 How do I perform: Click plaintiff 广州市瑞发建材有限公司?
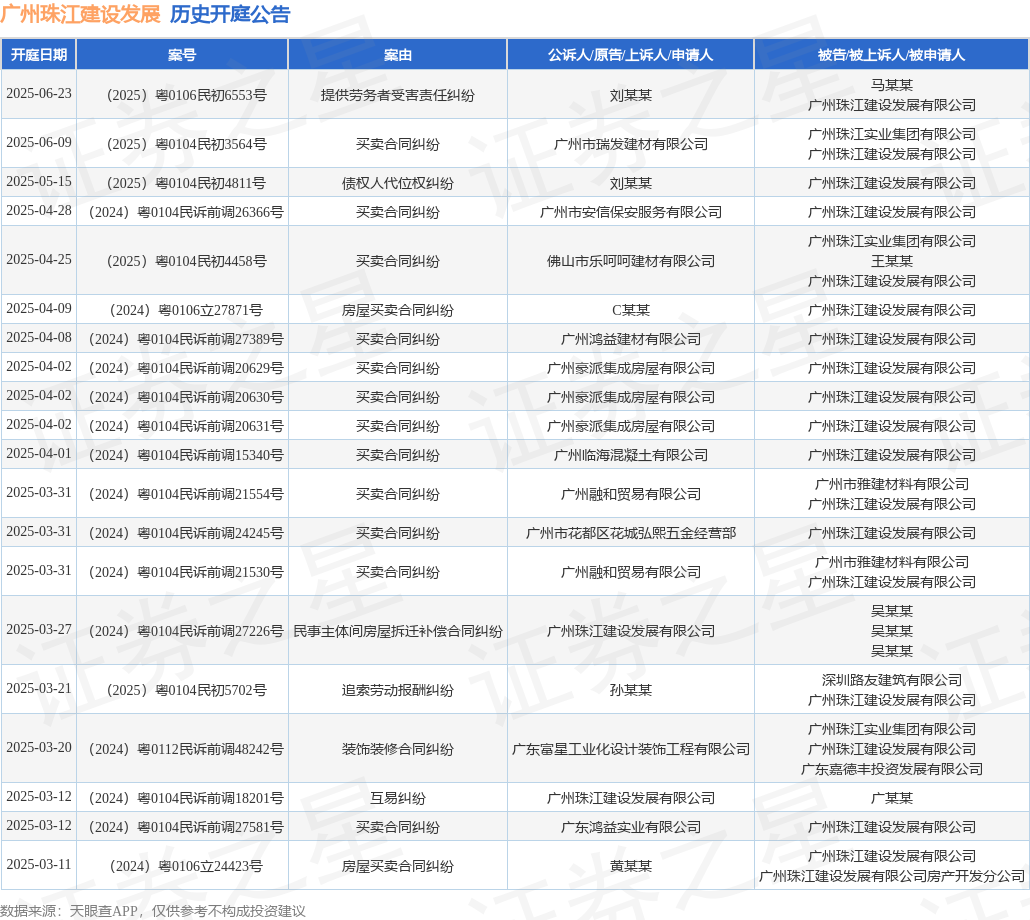point(631,144)
